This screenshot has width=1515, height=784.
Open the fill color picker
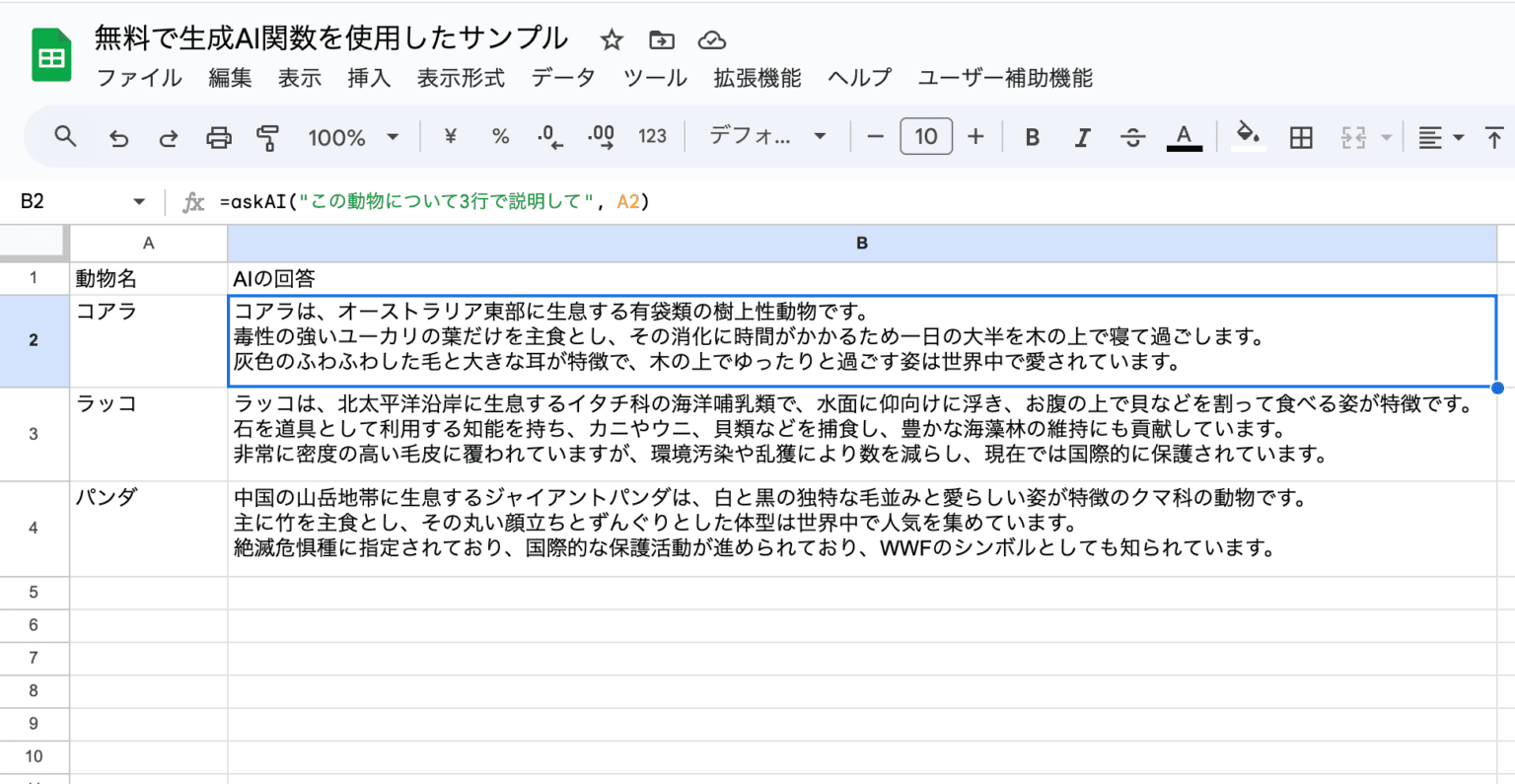click(x=1247, y=137)
